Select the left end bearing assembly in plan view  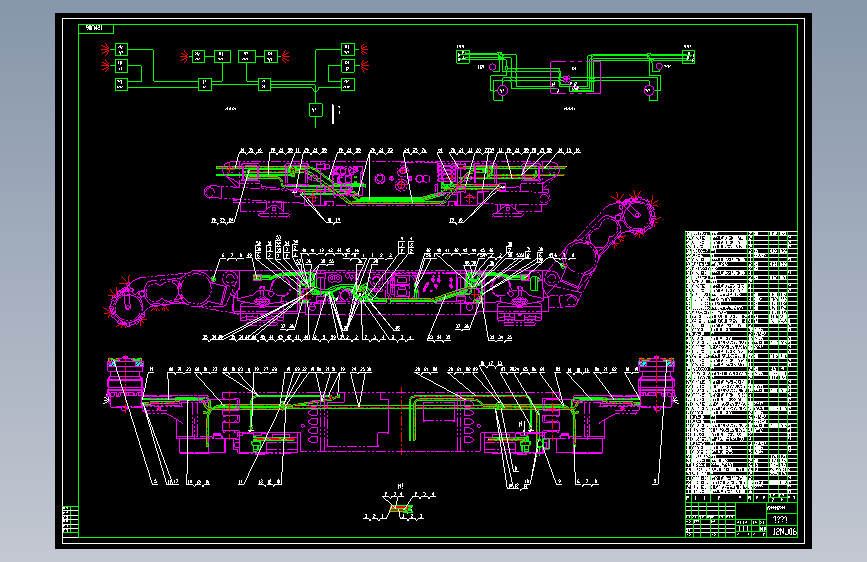click(126, 383)
